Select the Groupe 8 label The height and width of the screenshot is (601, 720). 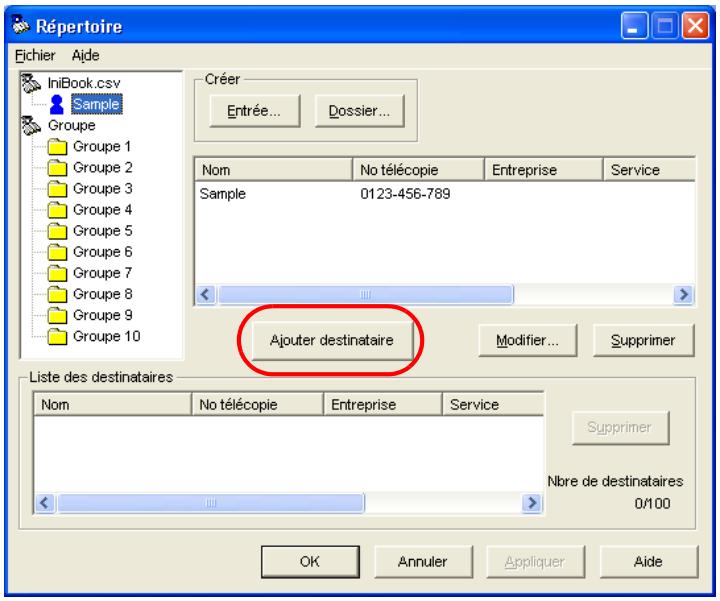102,294
